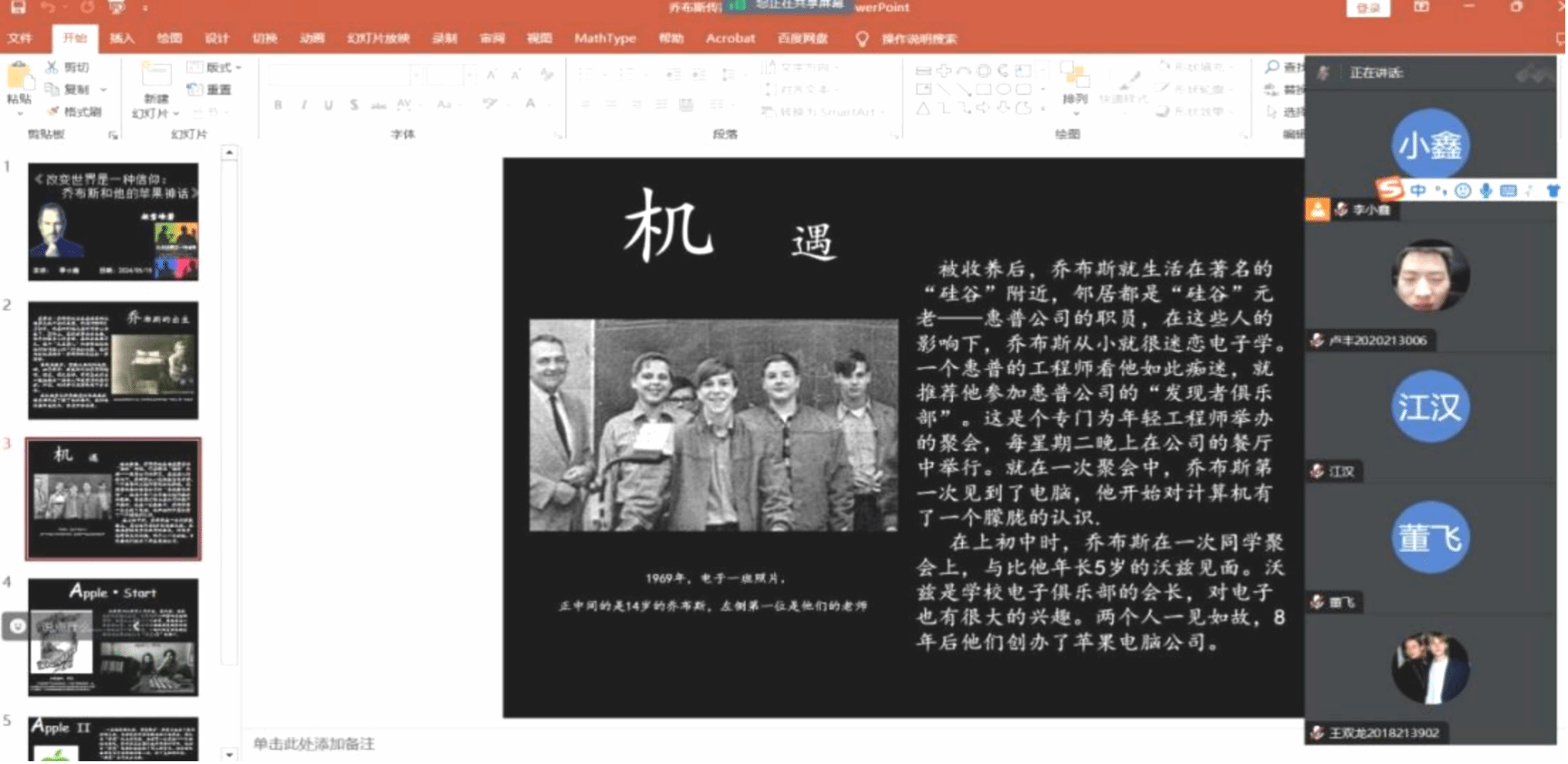Toggle Italic formatting in font group
Screen dimensions: 1568x764
[304, 105]
